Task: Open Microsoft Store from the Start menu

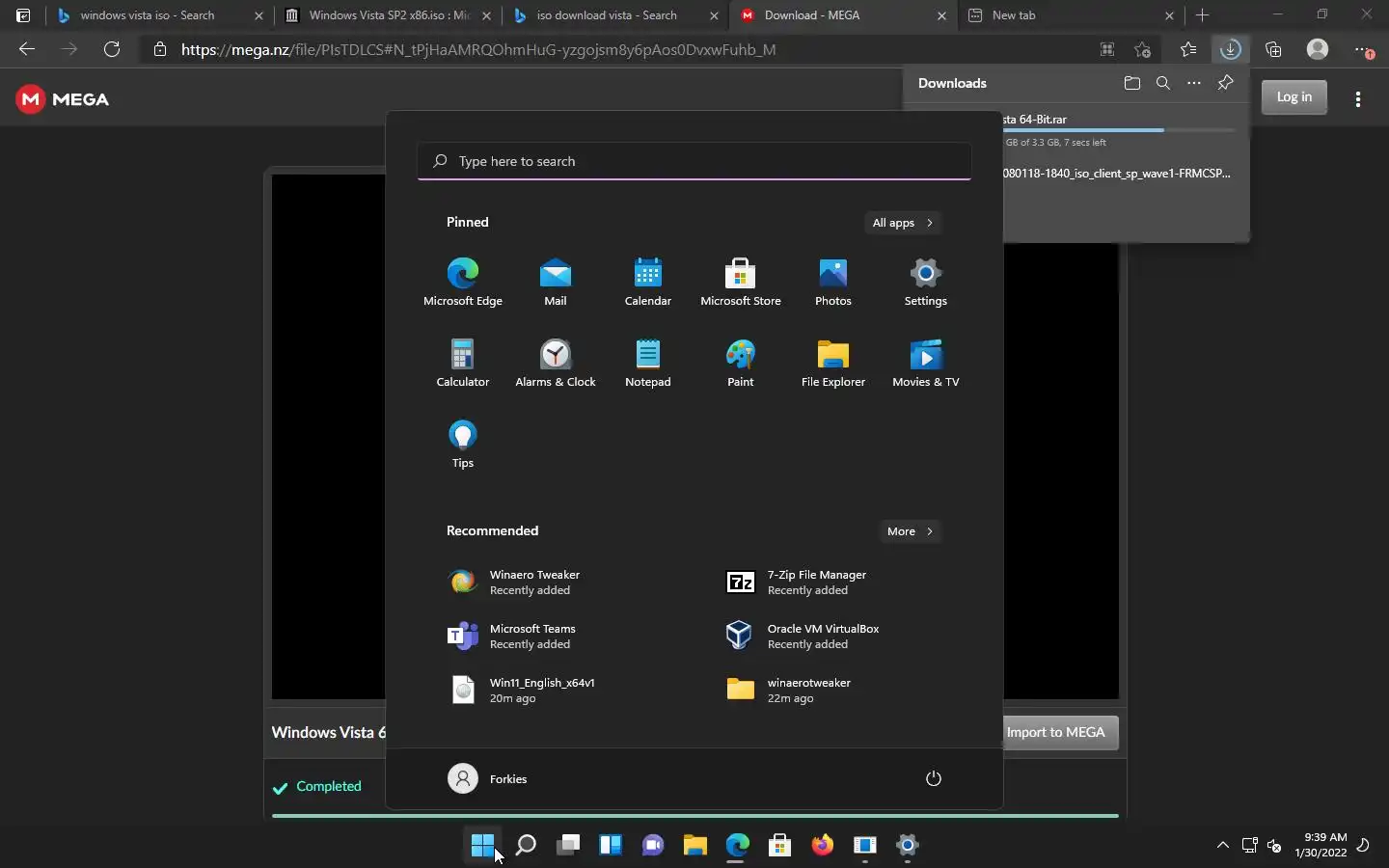Action: point(741,282)
